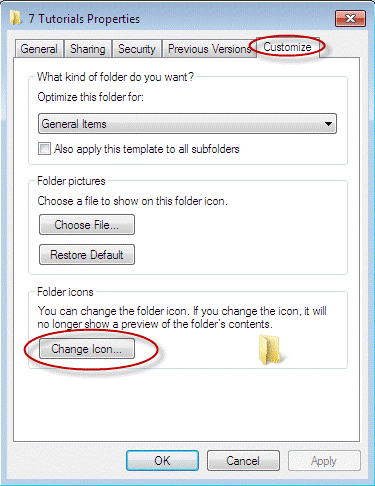375x486 pixels.
Task: Click the 'Folder icons' group heading
Action: 65,292
